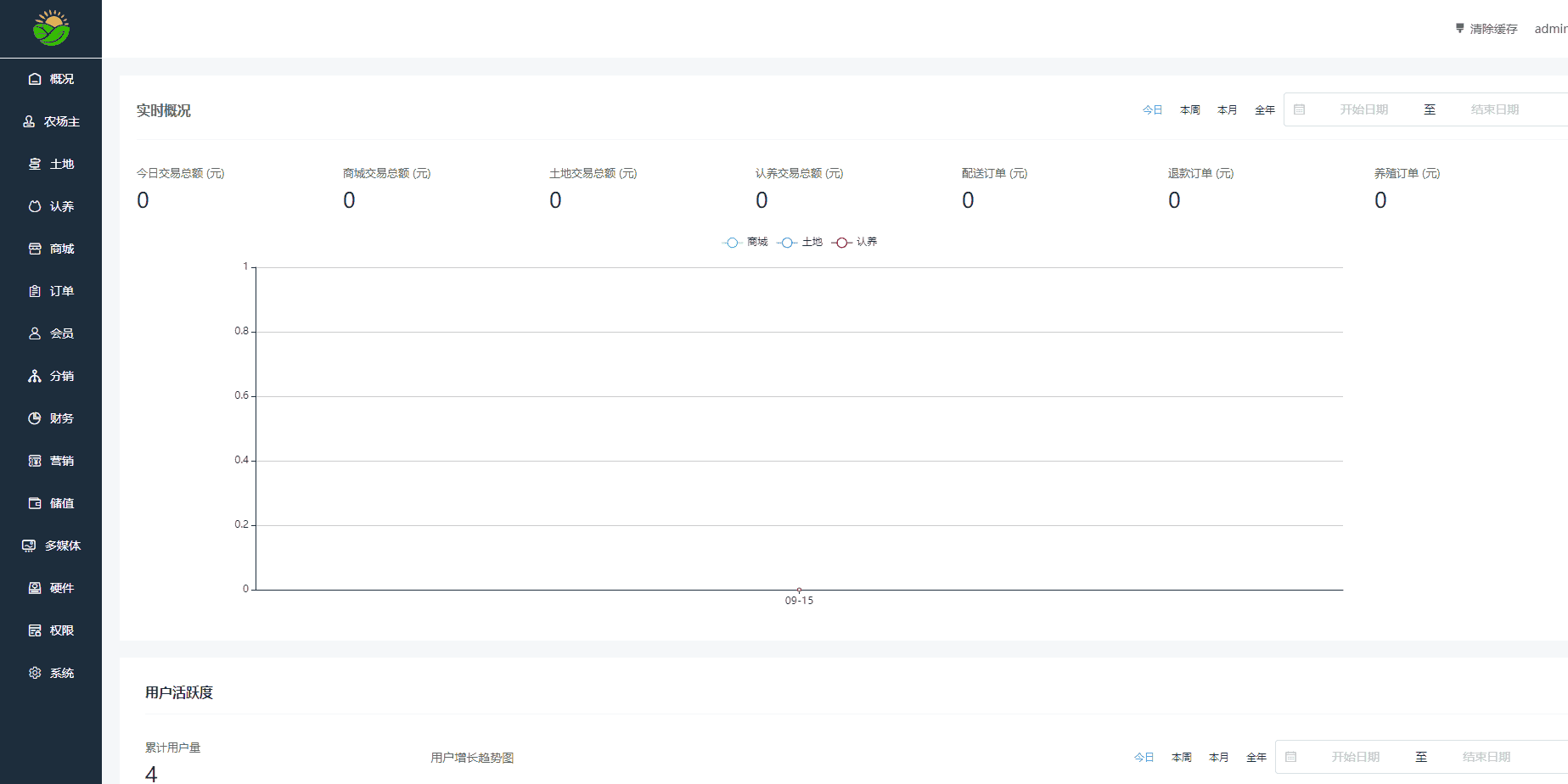Viewport: 1568px width, 784px height.
Task: Select 今日 filter in 实时概况 panel
Action: (x=1152, y=110)
